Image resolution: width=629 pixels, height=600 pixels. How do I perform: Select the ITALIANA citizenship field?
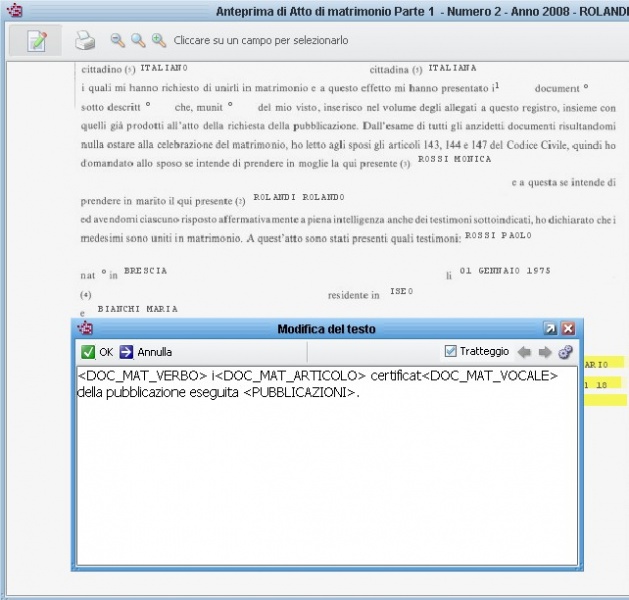pyautogui.click(x=452, y=68)
